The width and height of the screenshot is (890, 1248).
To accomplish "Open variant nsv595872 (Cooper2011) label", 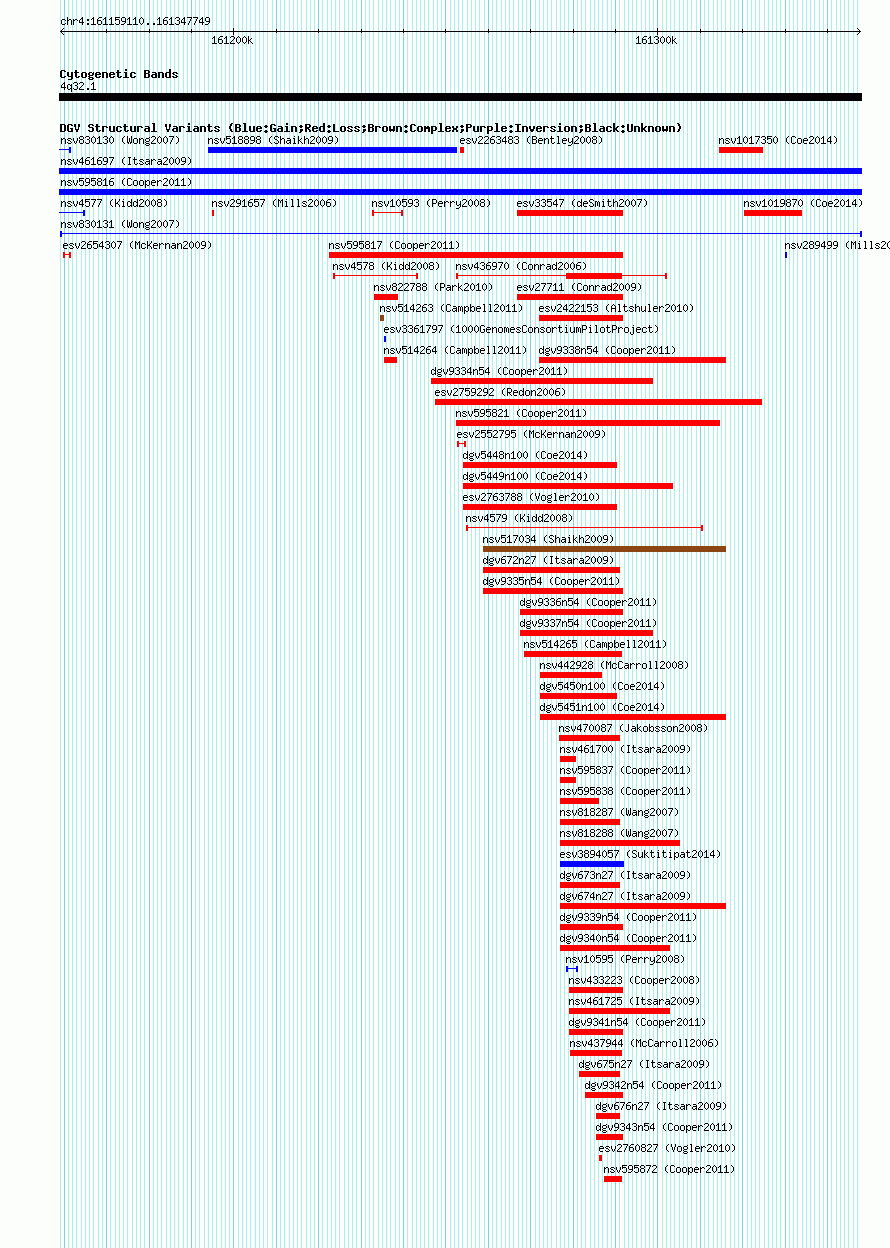I will pyautogui.click(x=669, y=1169).
